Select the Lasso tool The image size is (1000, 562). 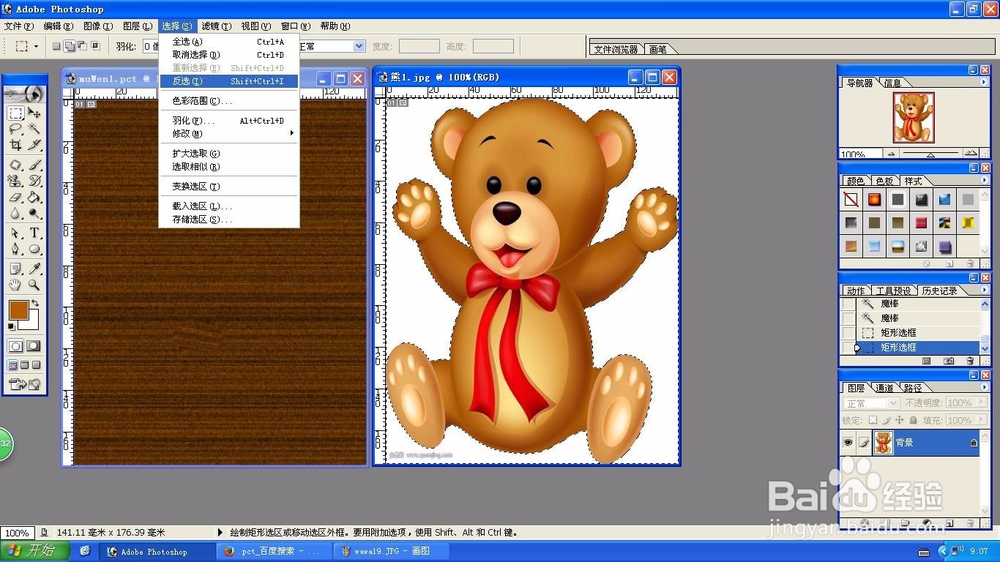coord(16,129)
